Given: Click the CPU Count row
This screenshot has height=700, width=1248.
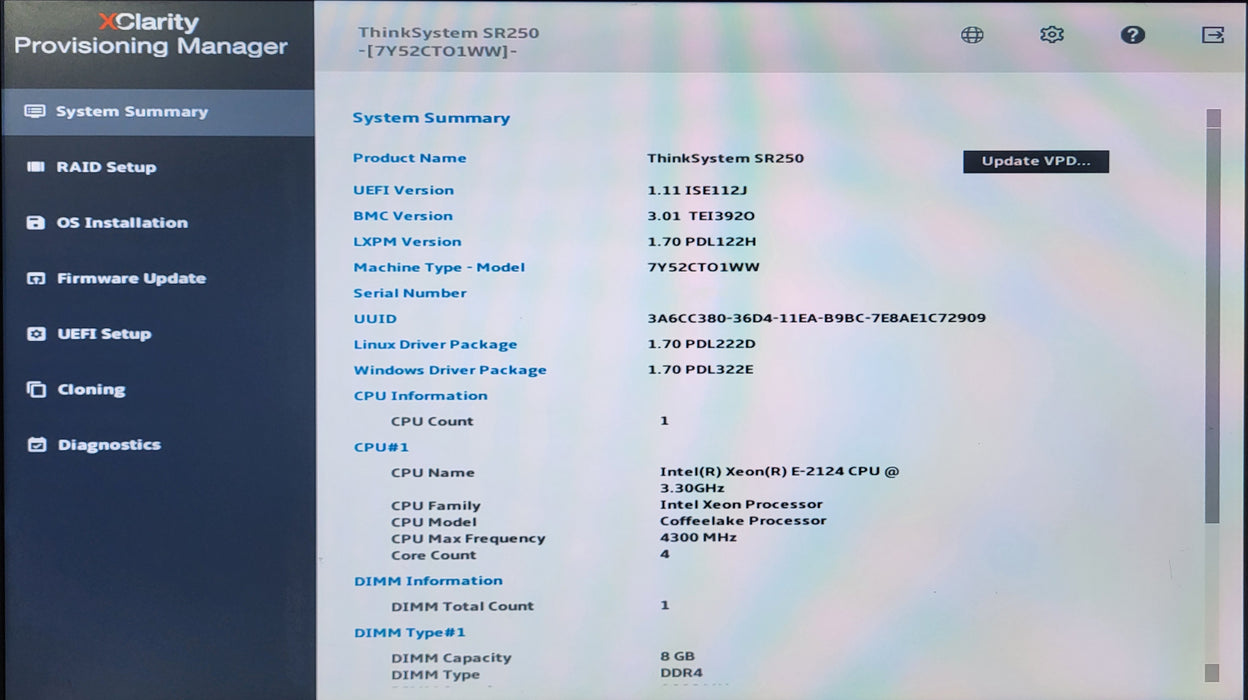Looking at the screenshot, I should (530, 422).
